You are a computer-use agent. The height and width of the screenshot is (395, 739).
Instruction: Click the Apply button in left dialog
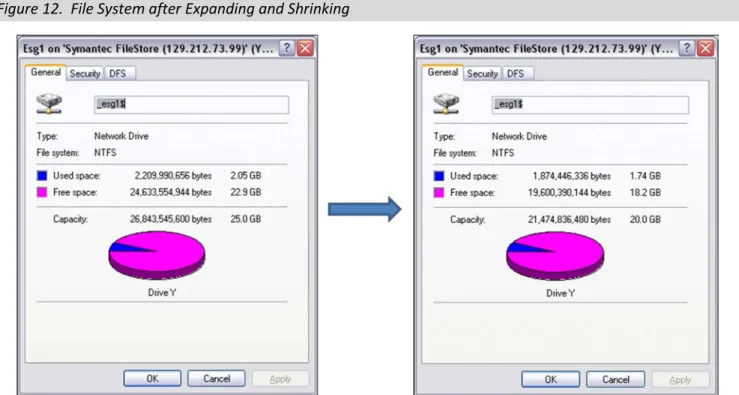[280, 379]
